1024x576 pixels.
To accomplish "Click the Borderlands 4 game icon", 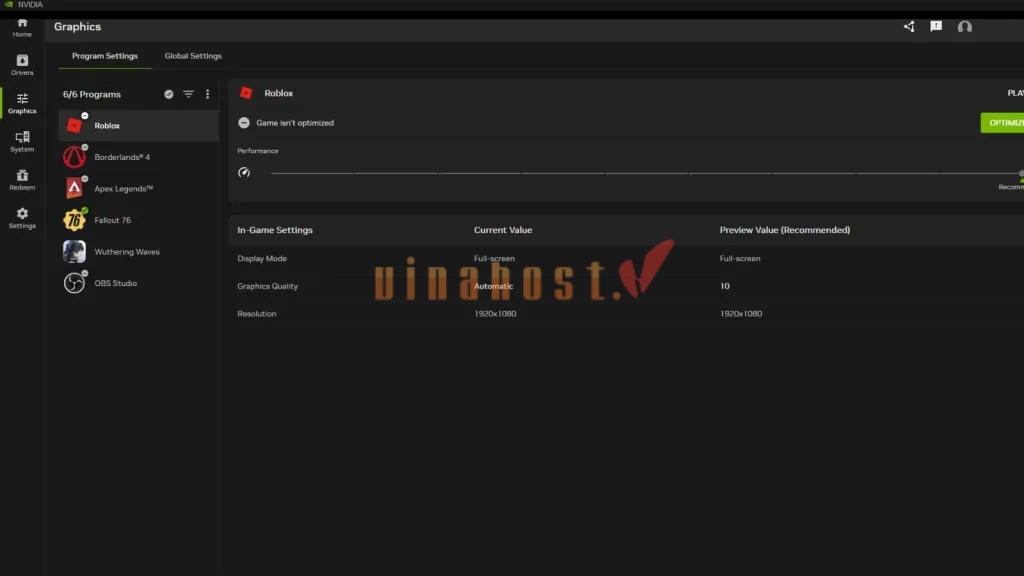I will click(74, 157).
